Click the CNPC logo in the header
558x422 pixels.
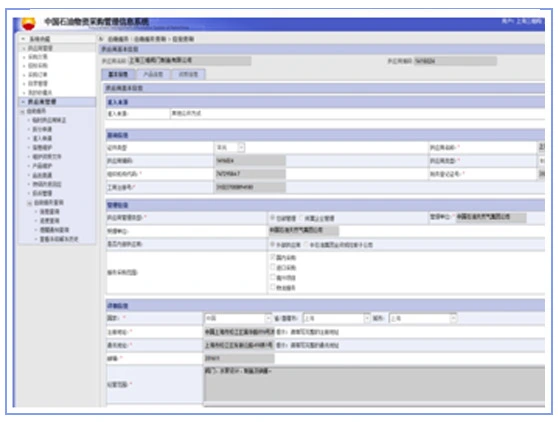[28, 23]
